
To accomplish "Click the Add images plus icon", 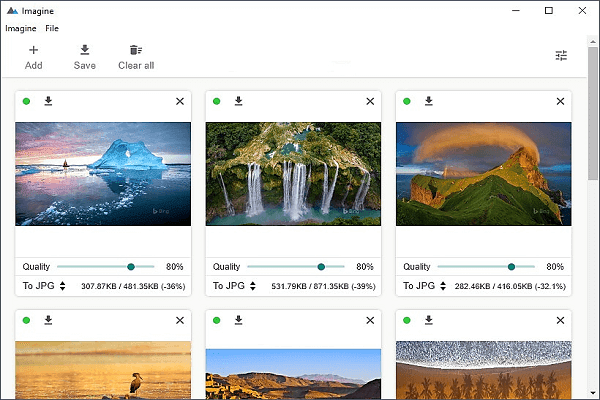I will click(33, 50).
